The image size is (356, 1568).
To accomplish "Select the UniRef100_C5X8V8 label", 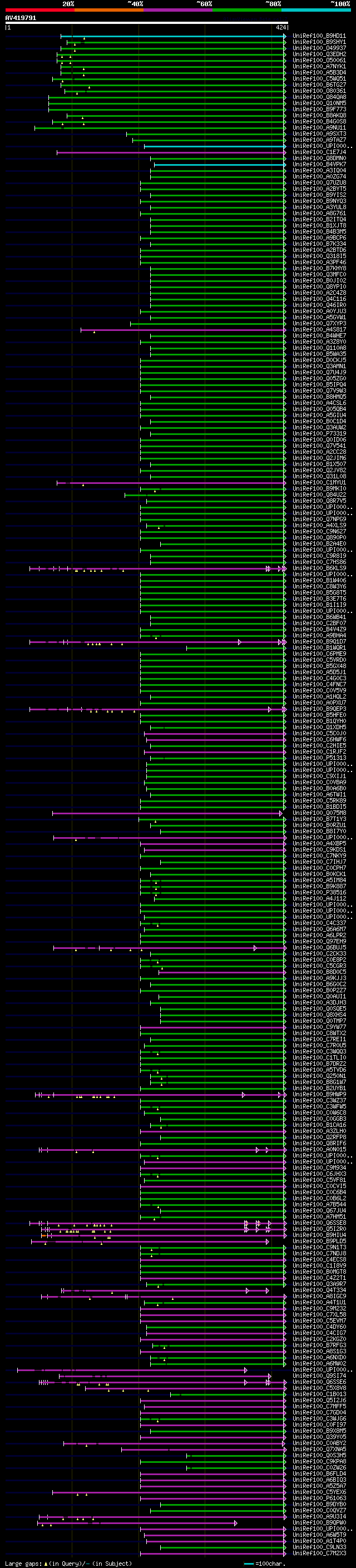I will coord(319,1388).
